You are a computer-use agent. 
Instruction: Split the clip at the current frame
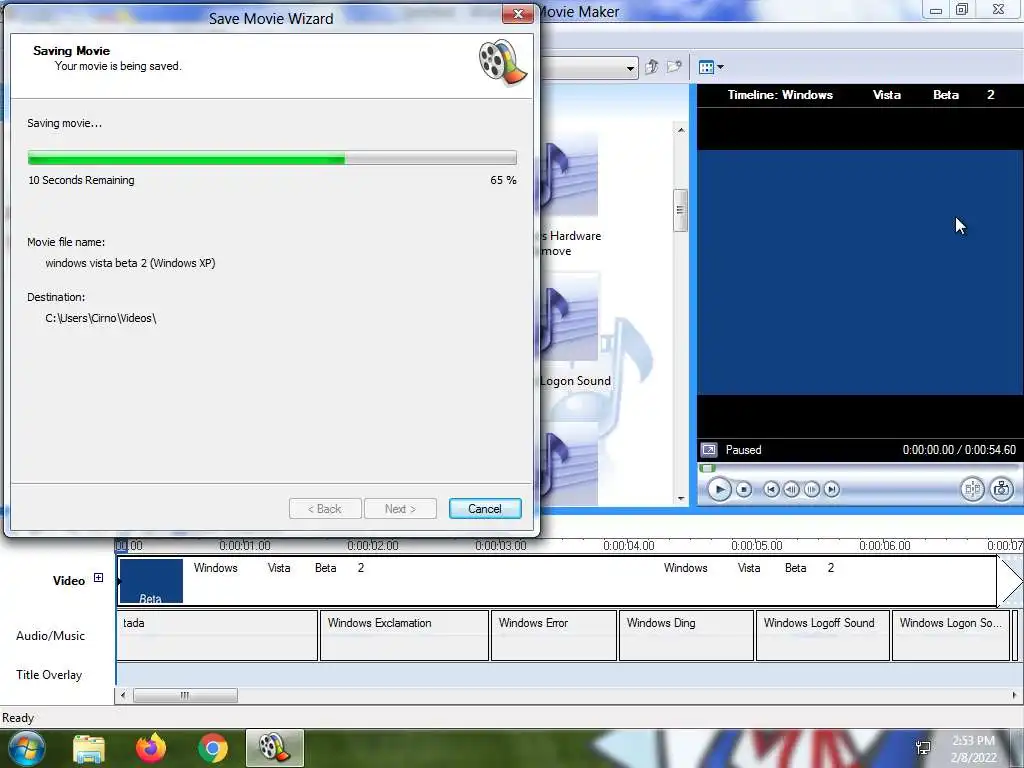click(972, 489)
